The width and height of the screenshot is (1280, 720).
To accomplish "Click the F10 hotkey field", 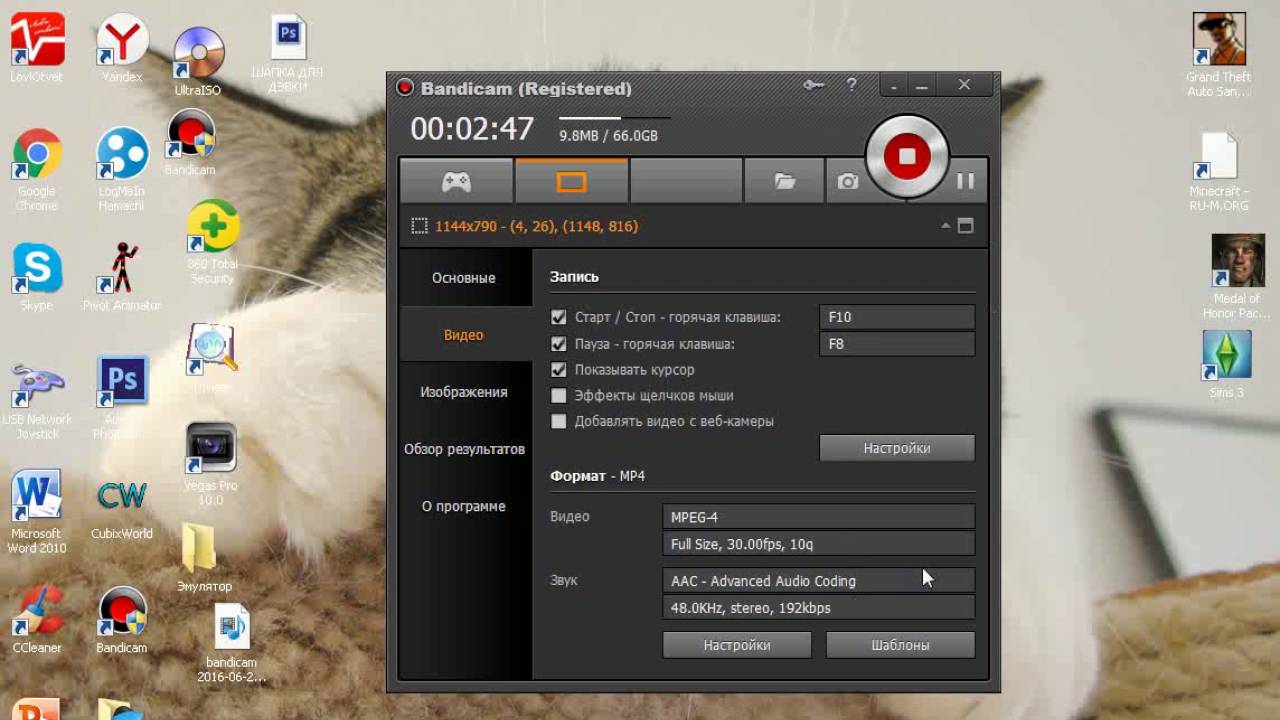I will 897,317.
